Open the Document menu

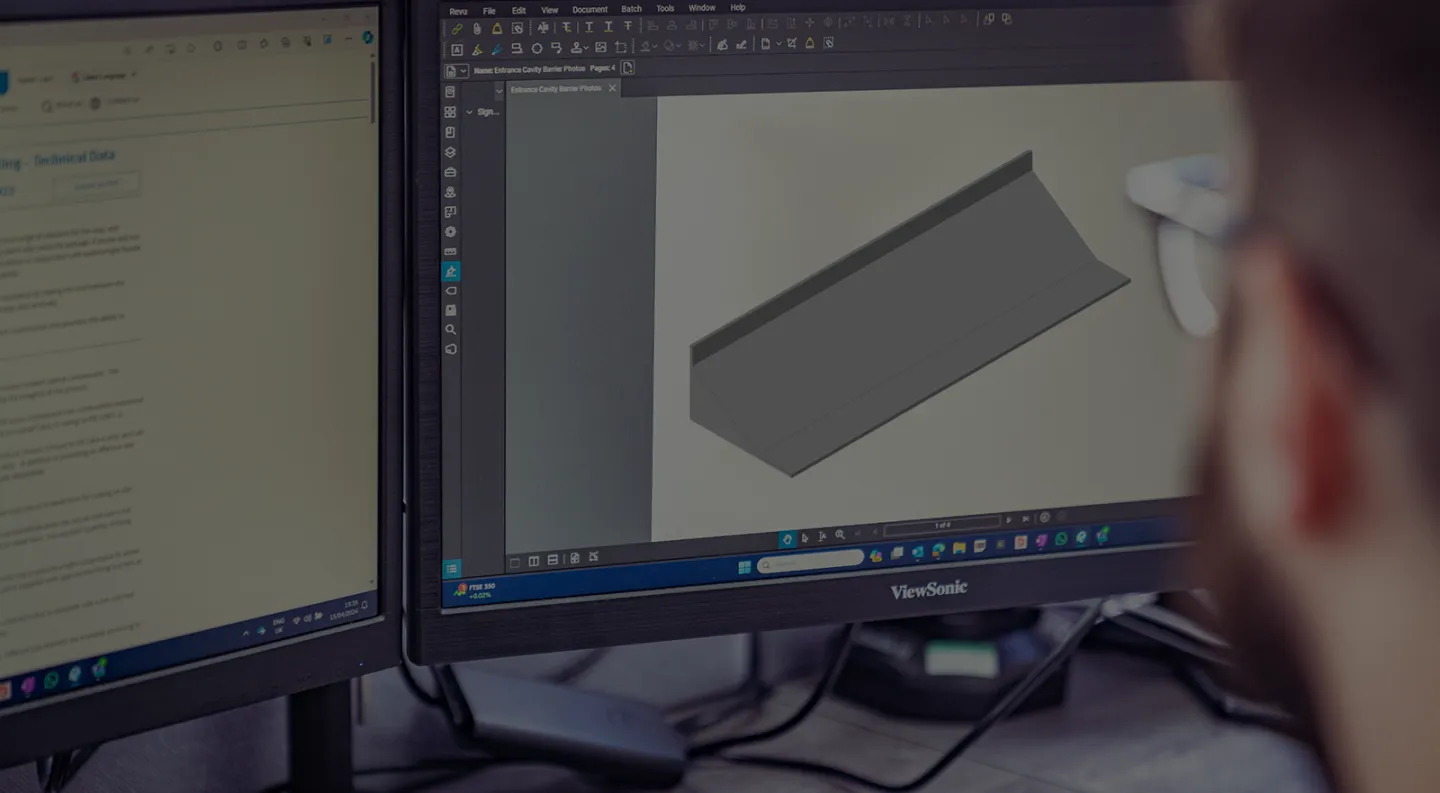point(590,9)
